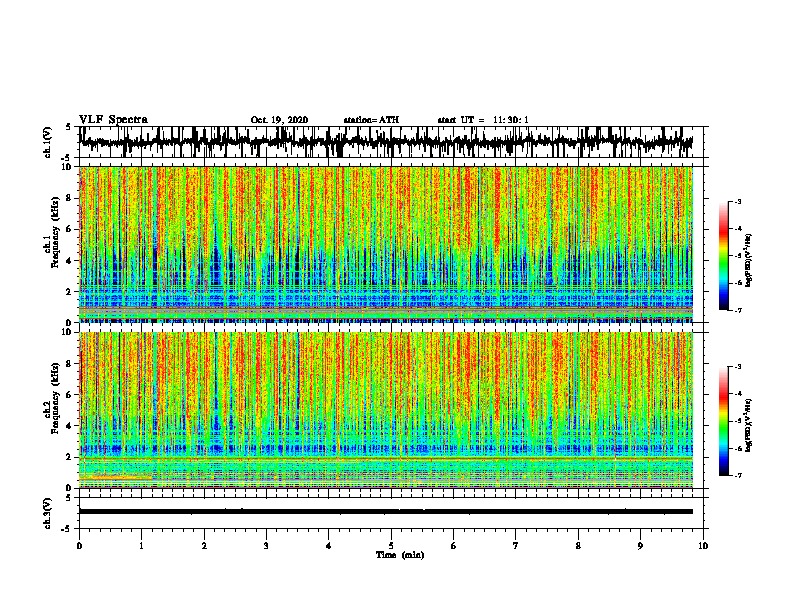Click the ch.3 black voltage trace
Image resolution: width=792 pixels, height=612 pixels.
(385, 512)
